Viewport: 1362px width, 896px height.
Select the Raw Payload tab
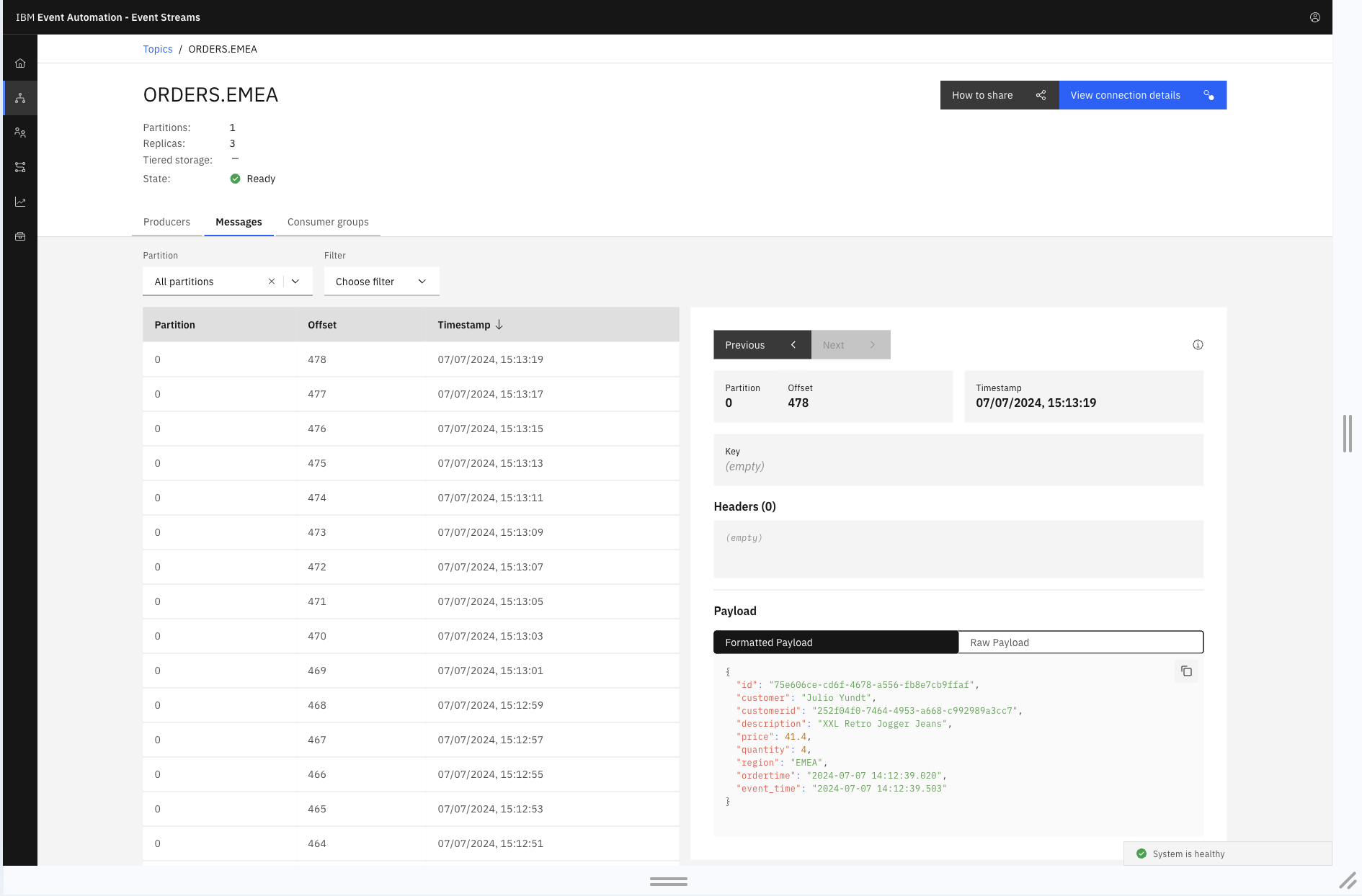click(x=1081, y=642)
